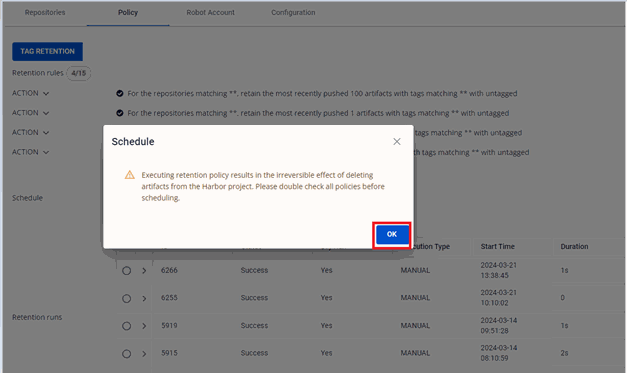Image resolution: width=627 pixels, height=373 pixels.
Task: Open the third ACTION dropdown
Action: [30, 132]
